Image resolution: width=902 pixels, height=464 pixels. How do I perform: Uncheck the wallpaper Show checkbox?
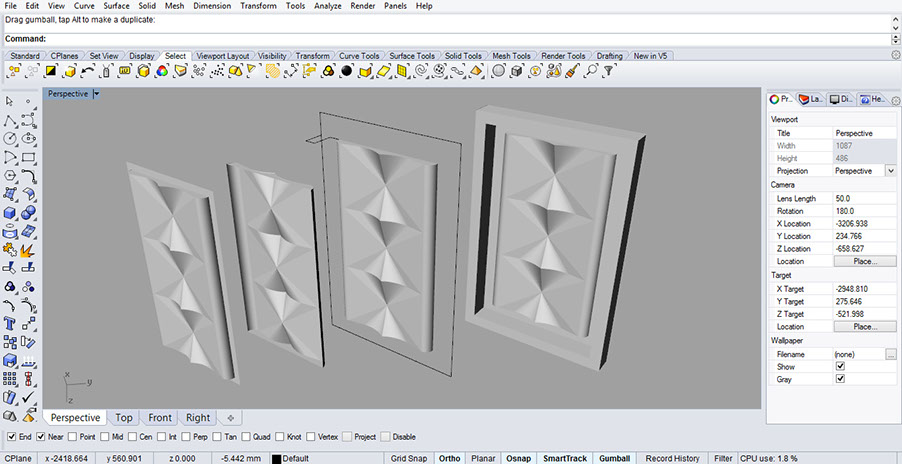click(x=840, y=367)
